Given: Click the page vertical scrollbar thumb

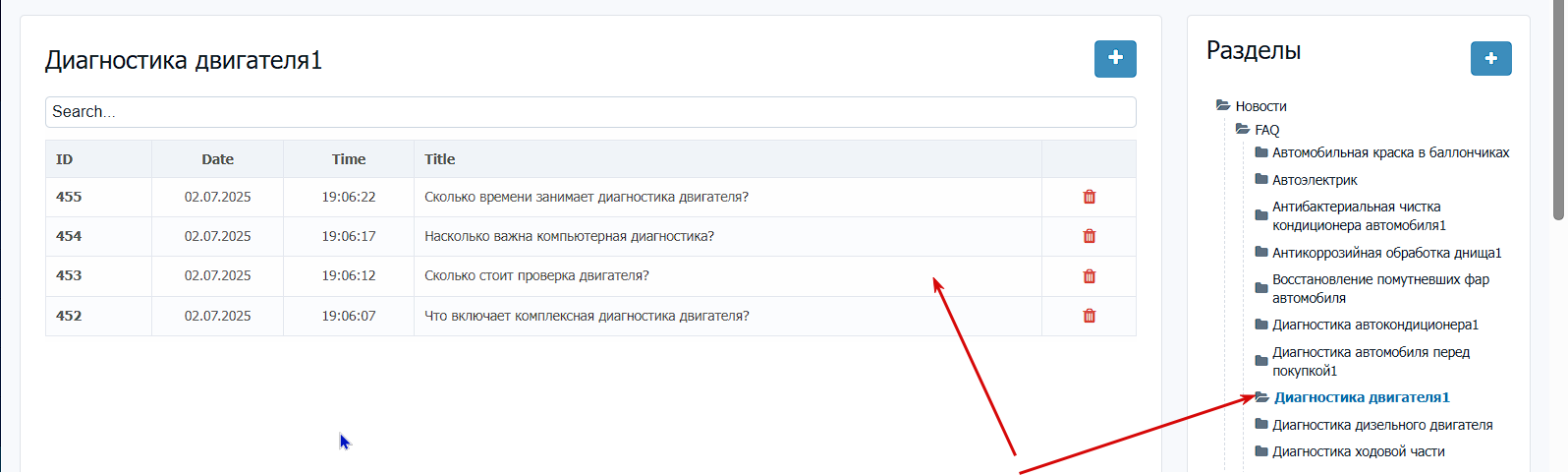Looking at the screenshot, I should pyautogui.click(x=1558, y=108).
